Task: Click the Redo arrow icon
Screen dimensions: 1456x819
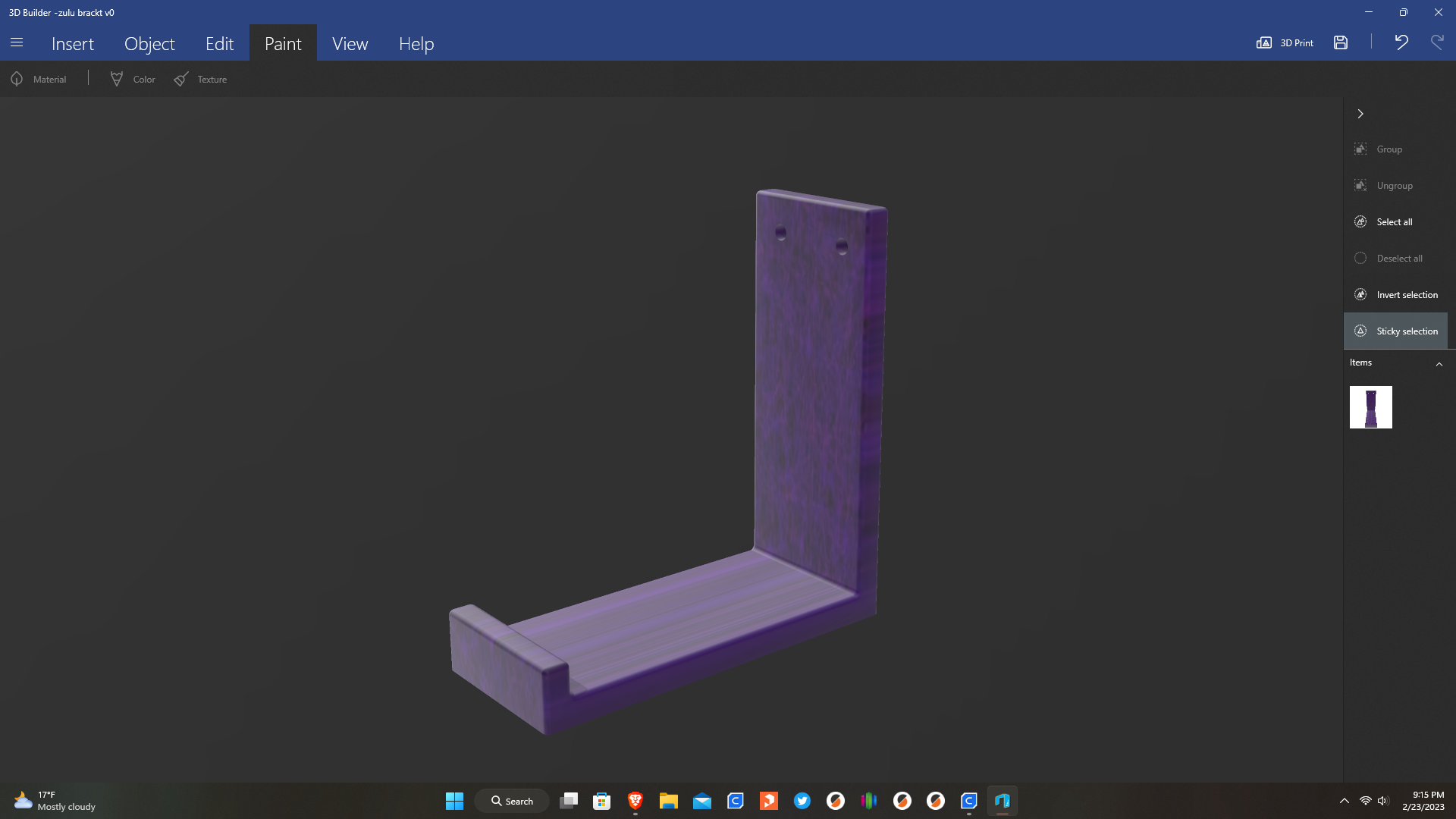Action: pyautogui.click(x=1437, y=42)
